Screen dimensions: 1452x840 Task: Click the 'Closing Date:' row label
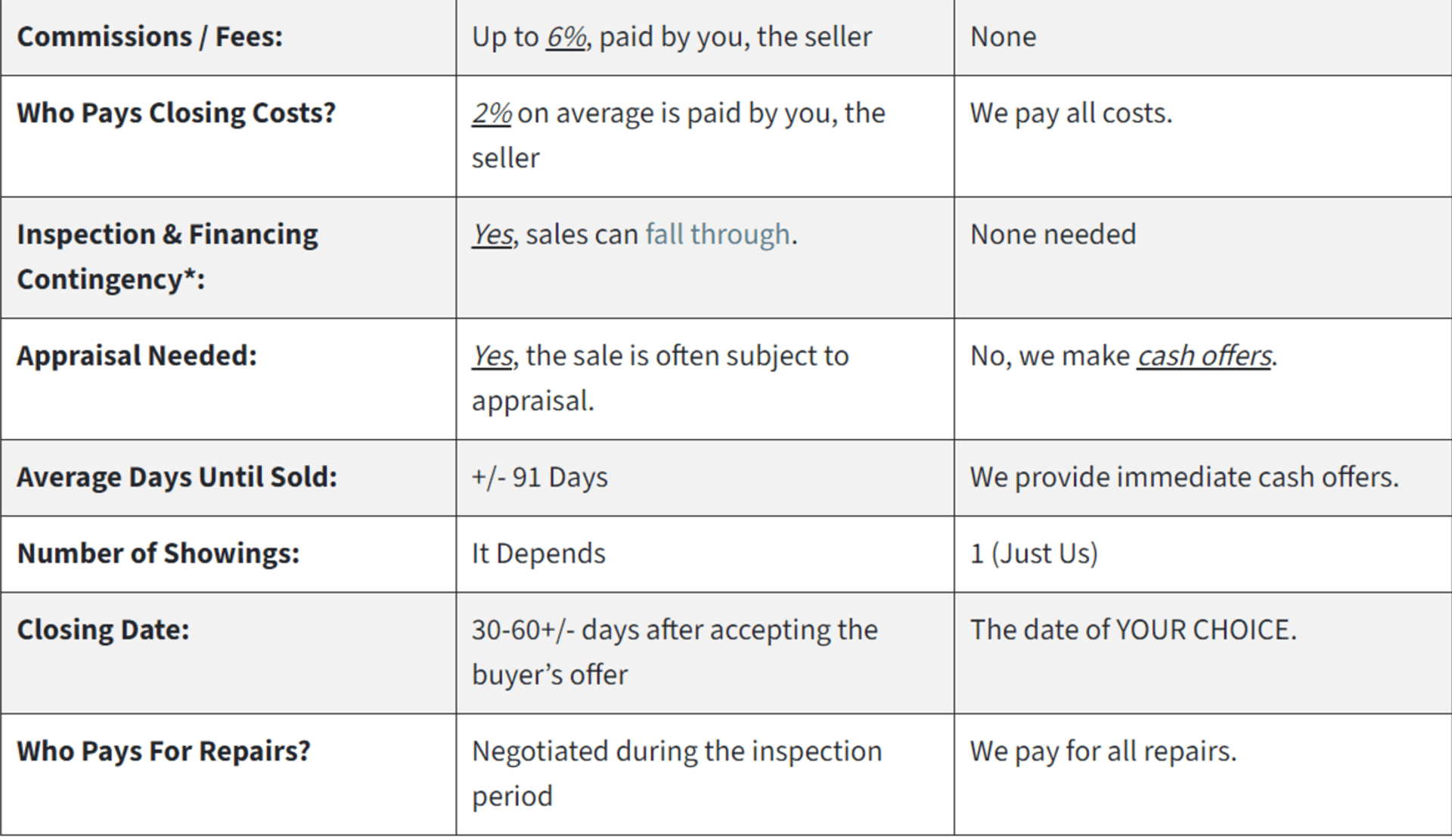click(x=103, y=630)
